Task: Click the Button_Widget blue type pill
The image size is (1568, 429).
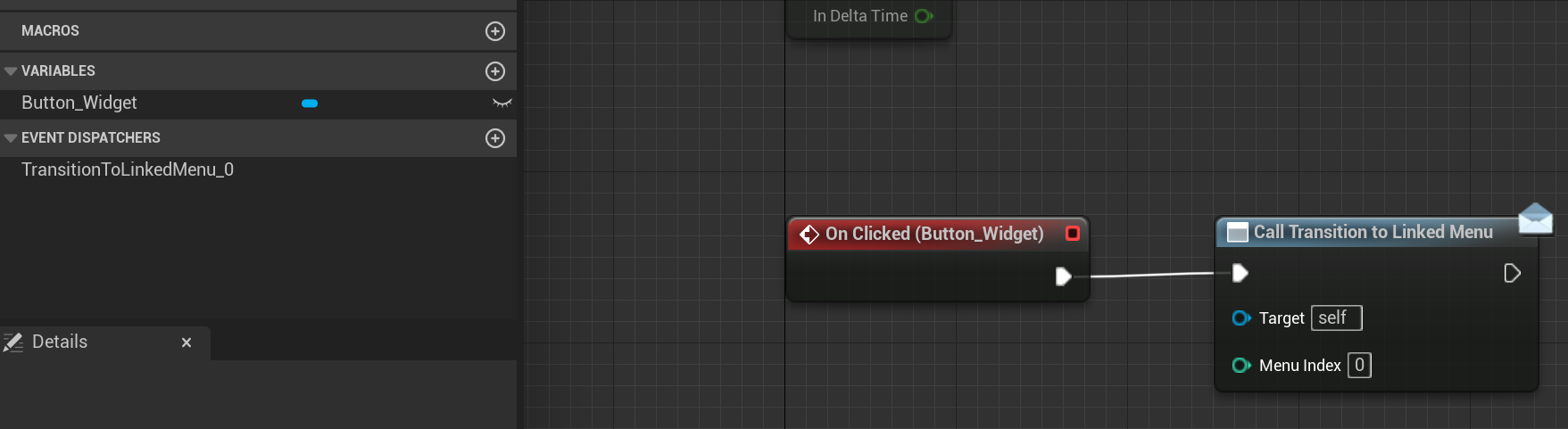Action: (x=310, y=103)
